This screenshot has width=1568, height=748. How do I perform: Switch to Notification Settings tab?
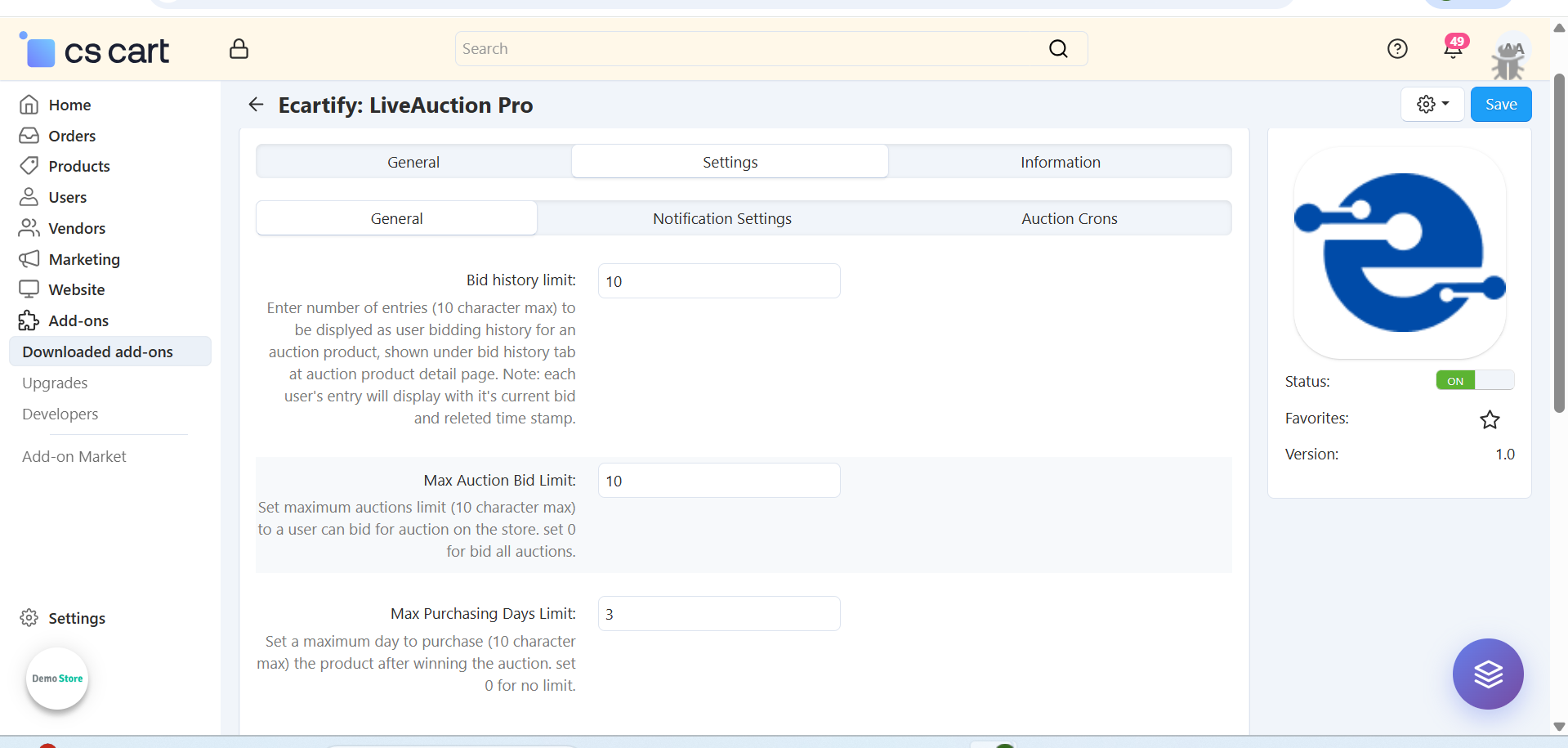(x=721, y=218)
